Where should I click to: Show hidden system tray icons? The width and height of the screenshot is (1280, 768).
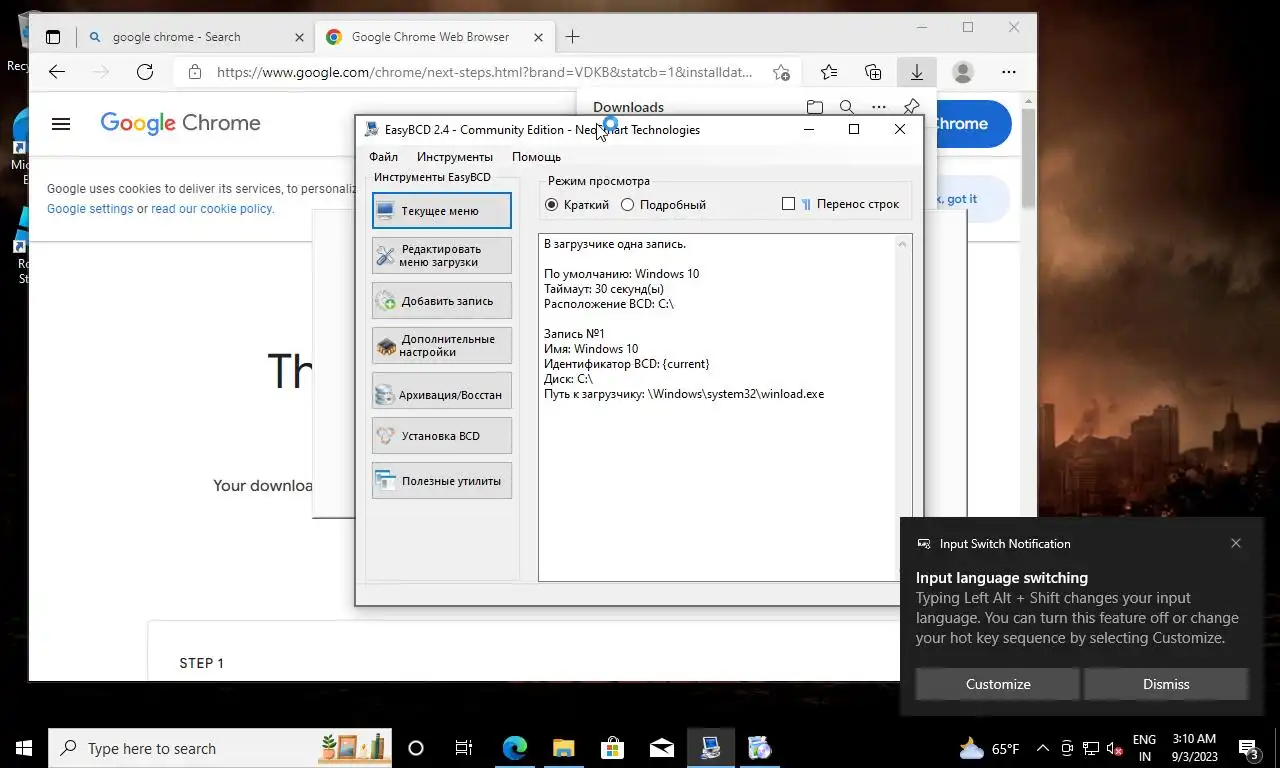(x=1043, y=748)
